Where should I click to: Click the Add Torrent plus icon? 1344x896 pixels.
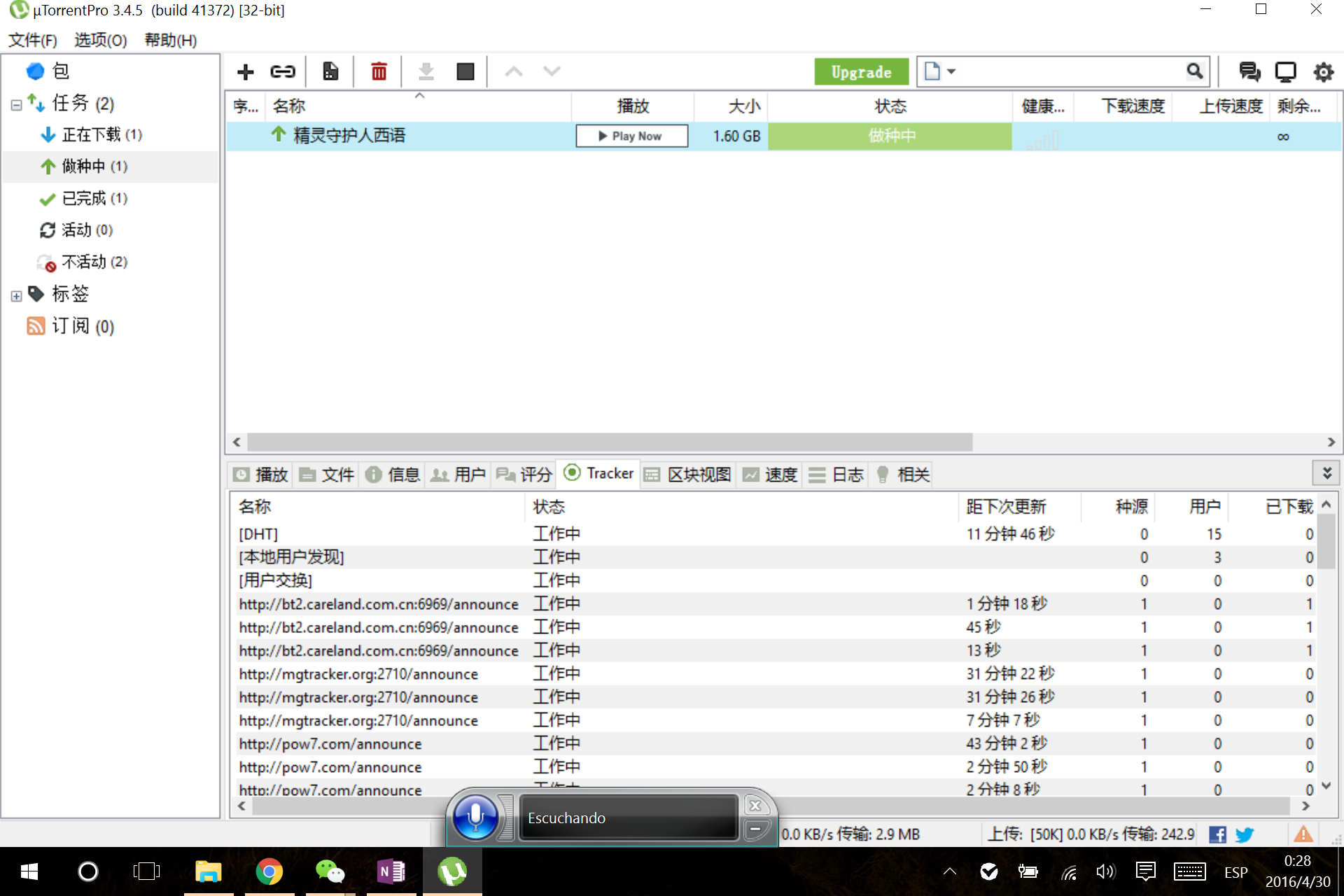click(245, 71)
